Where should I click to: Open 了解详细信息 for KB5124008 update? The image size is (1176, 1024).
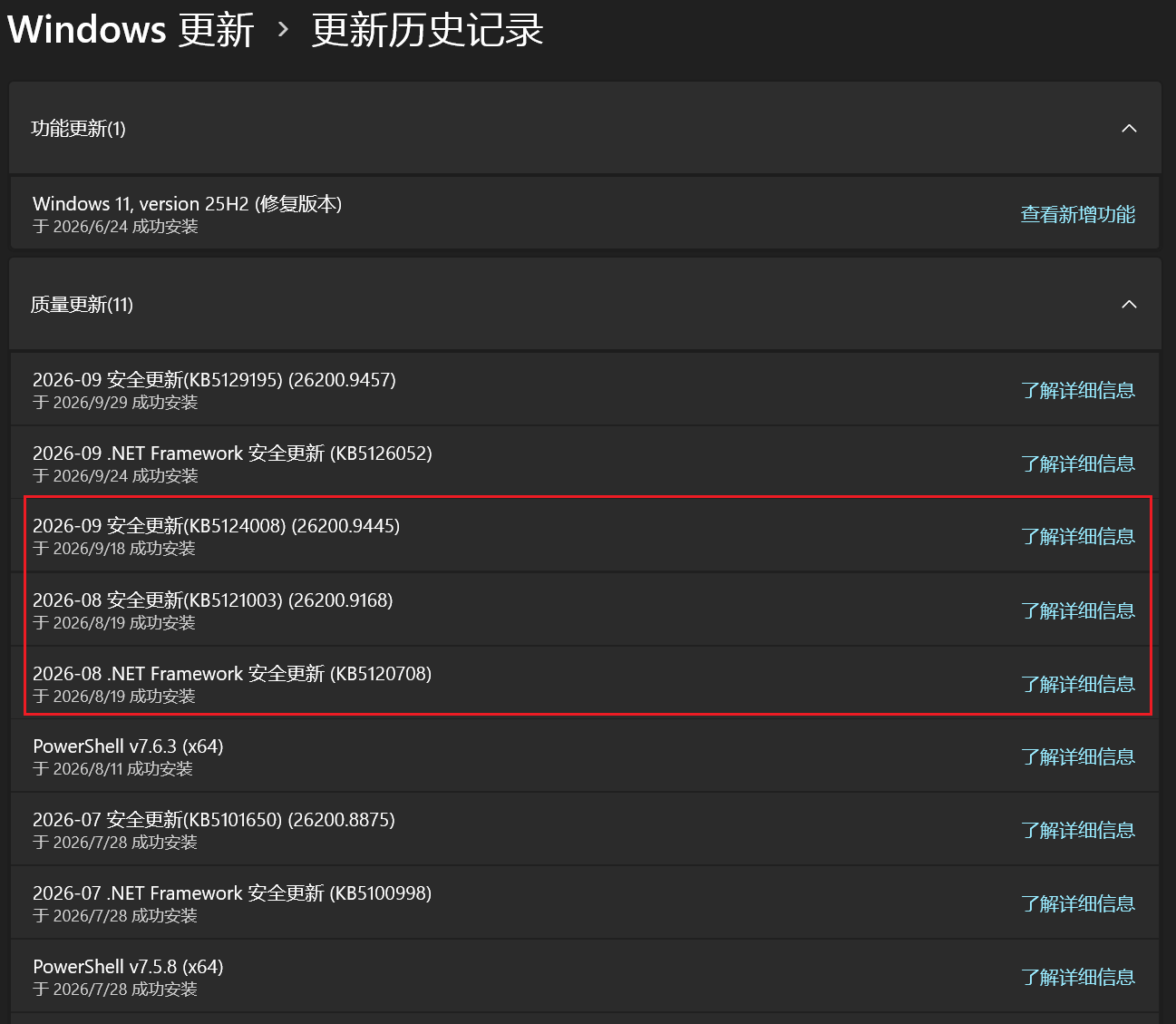pos(1078,536)
